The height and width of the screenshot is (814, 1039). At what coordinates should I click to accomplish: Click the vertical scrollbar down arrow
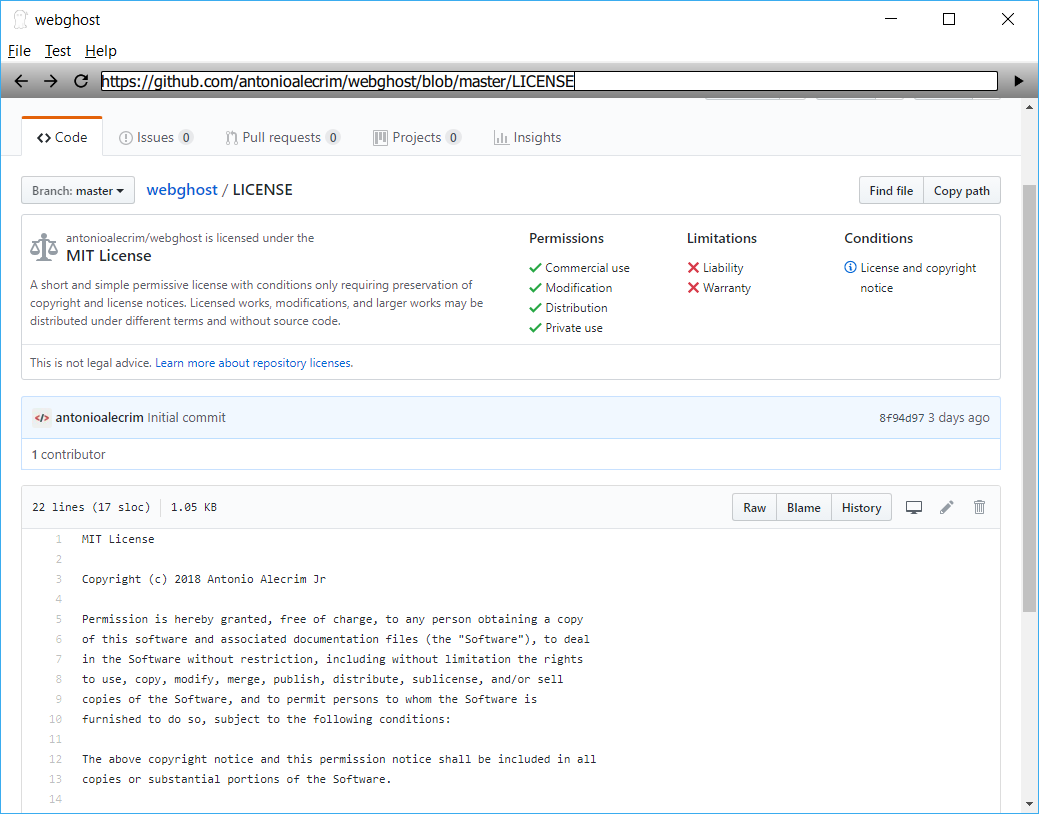tap(1029, 804)
